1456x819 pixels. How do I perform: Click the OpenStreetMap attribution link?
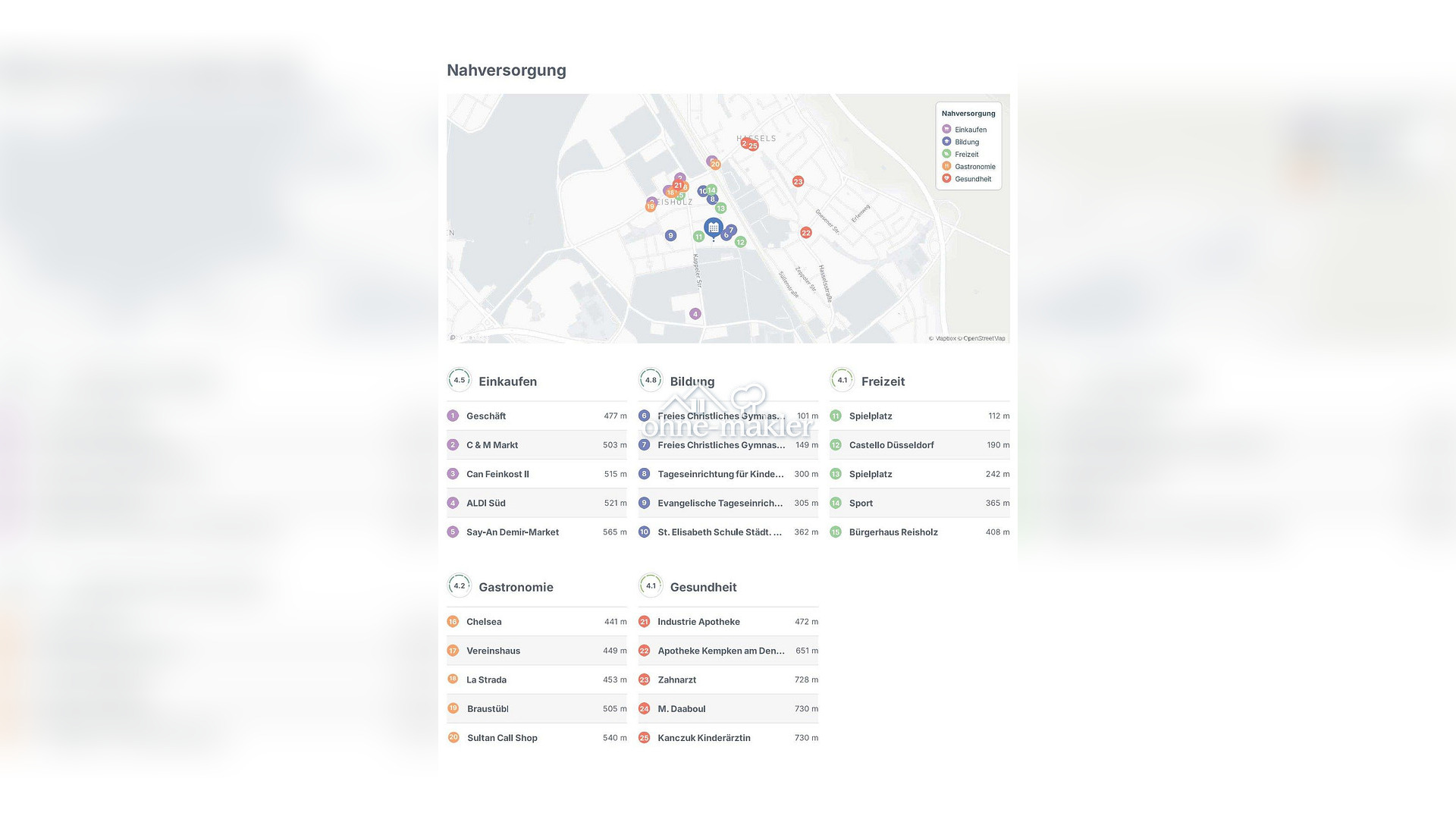(984, 338)
